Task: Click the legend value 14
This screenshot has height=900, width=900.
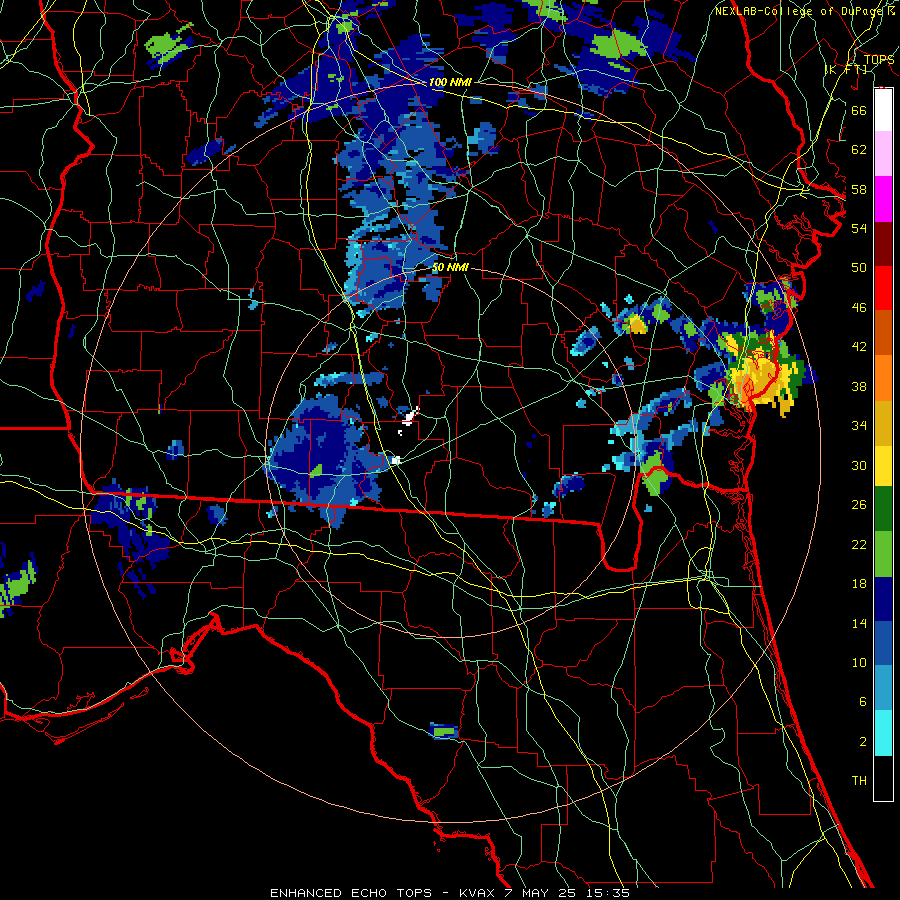Action: [x=859, y=623]
